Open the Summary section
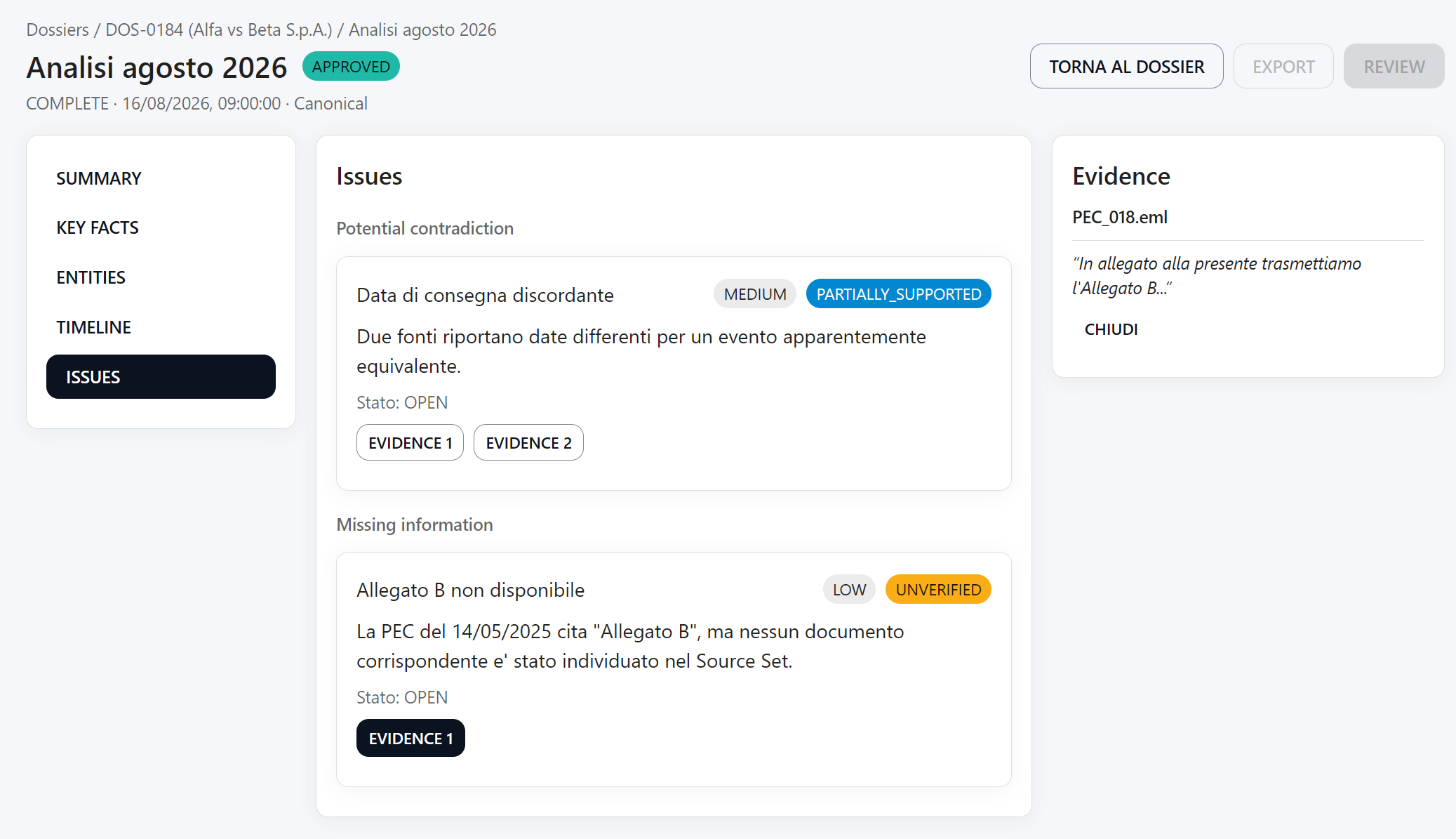 [x=161, y=178]
